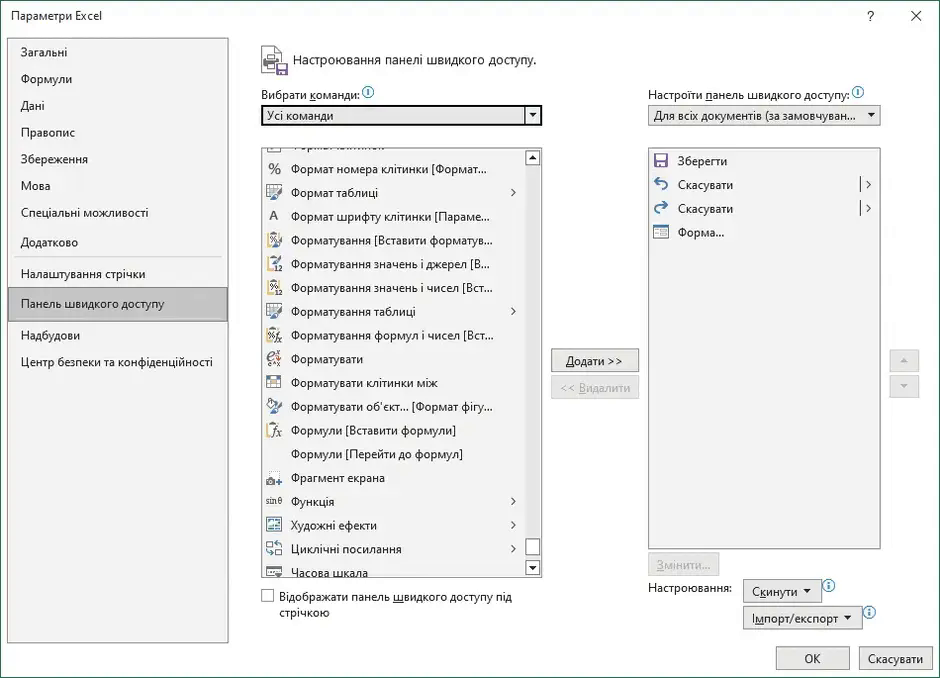
Task: Click the percent icon for Формат номера клітинки
Action: [x=274, y=169]
